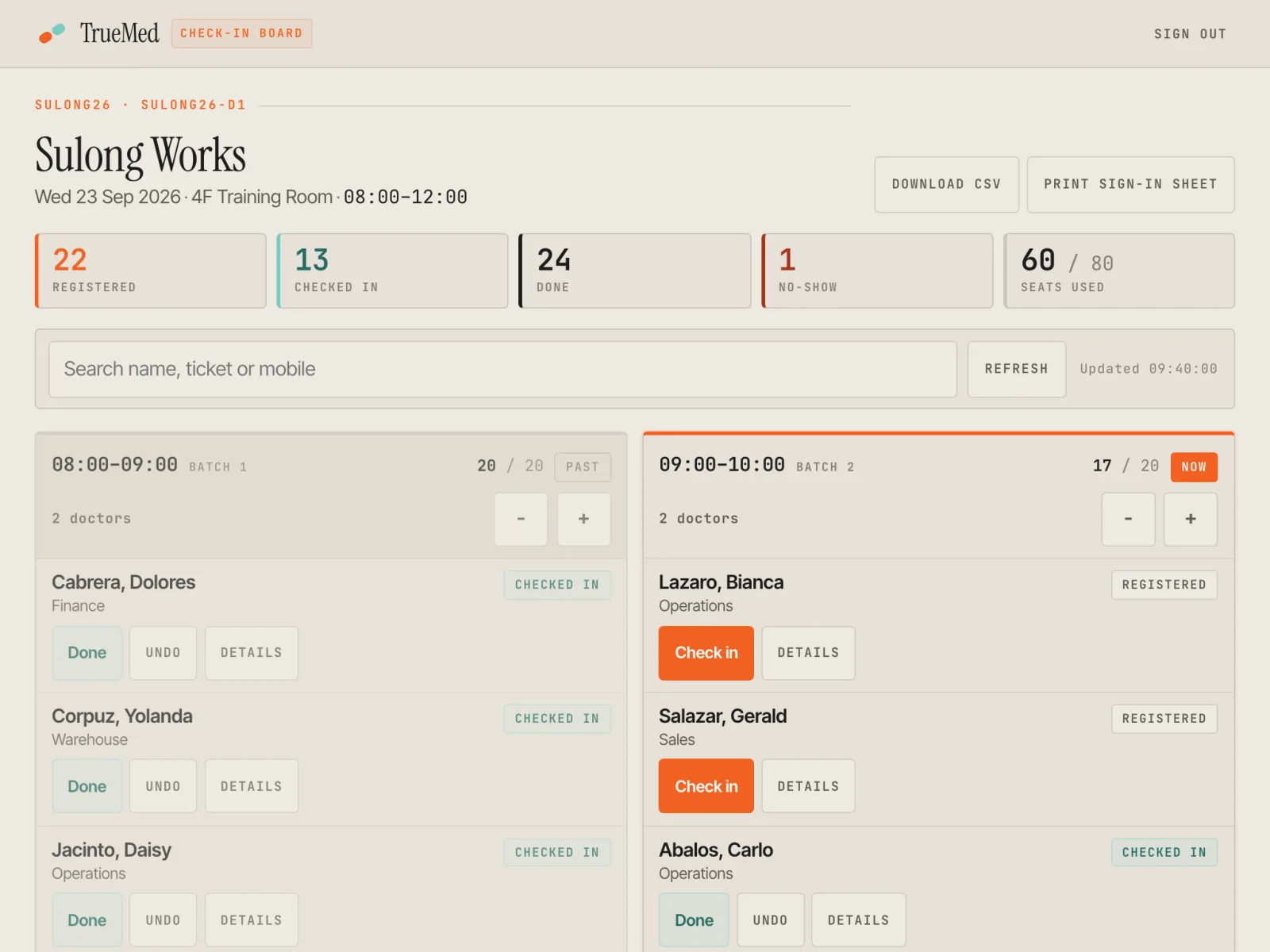Open details for Abalos, Carlo
The image size is (1270, 952).
858,920
